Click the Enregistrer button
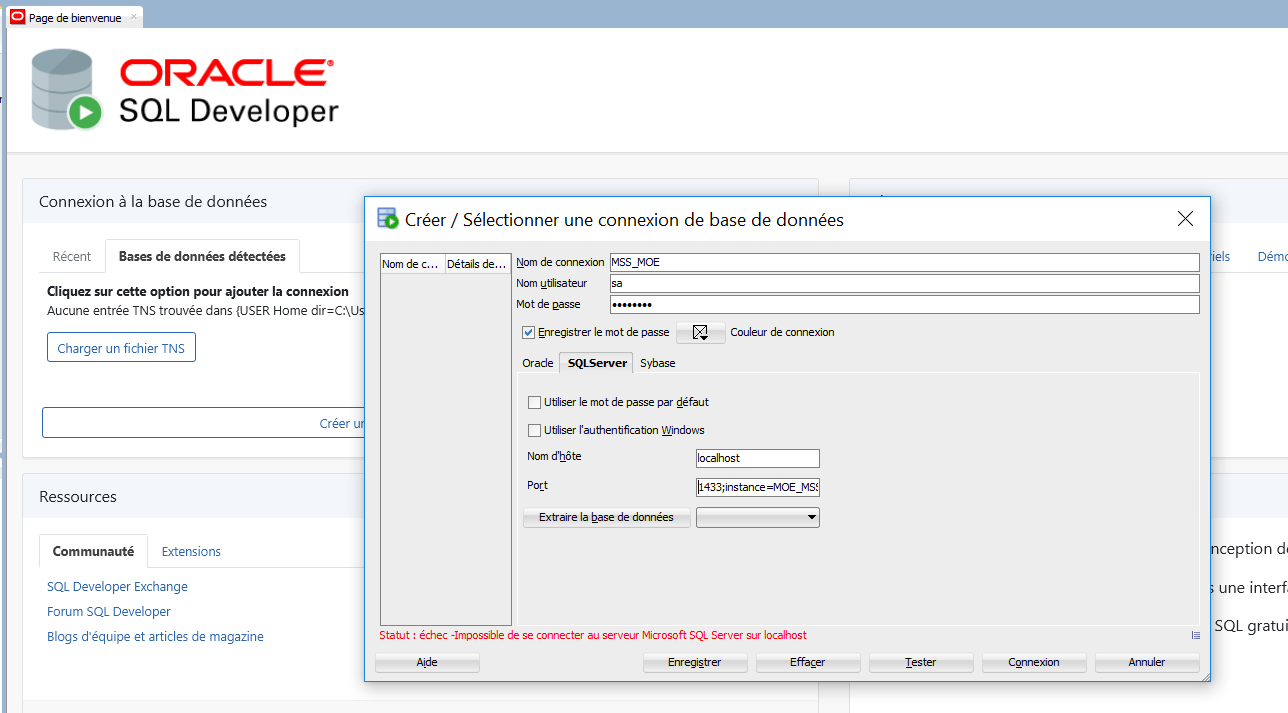The height and width of the screenshot is (713, 1288). coord(695,662)
